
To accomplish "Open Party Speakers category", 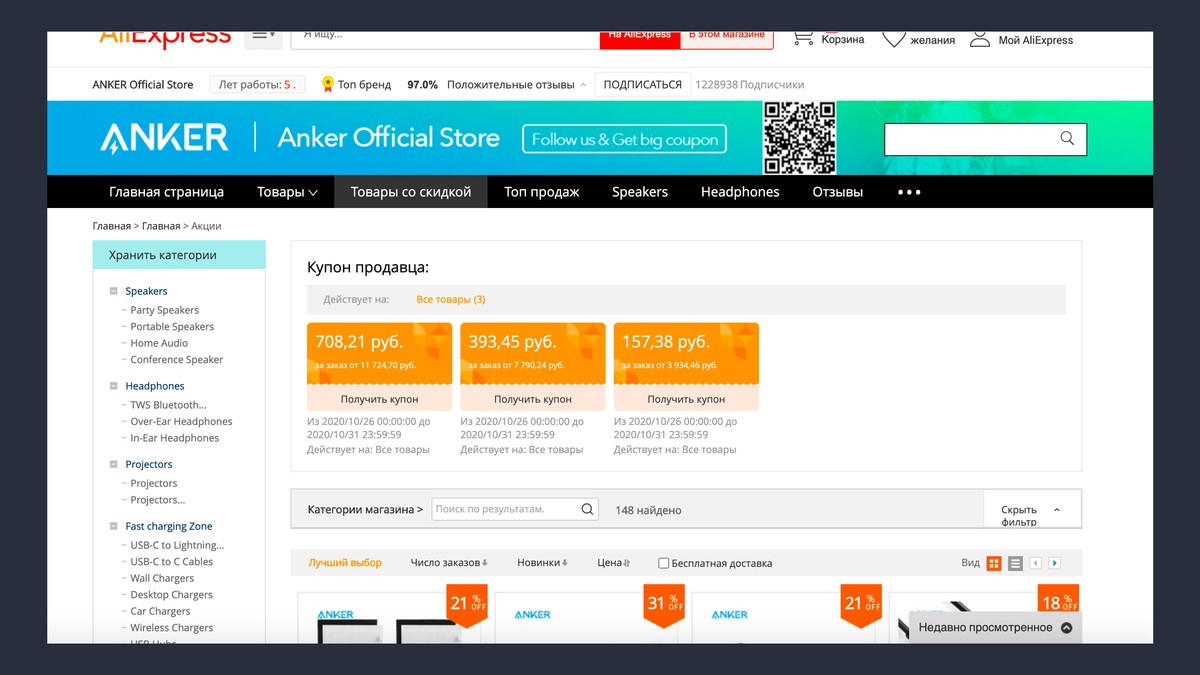I will click(165, 310).
